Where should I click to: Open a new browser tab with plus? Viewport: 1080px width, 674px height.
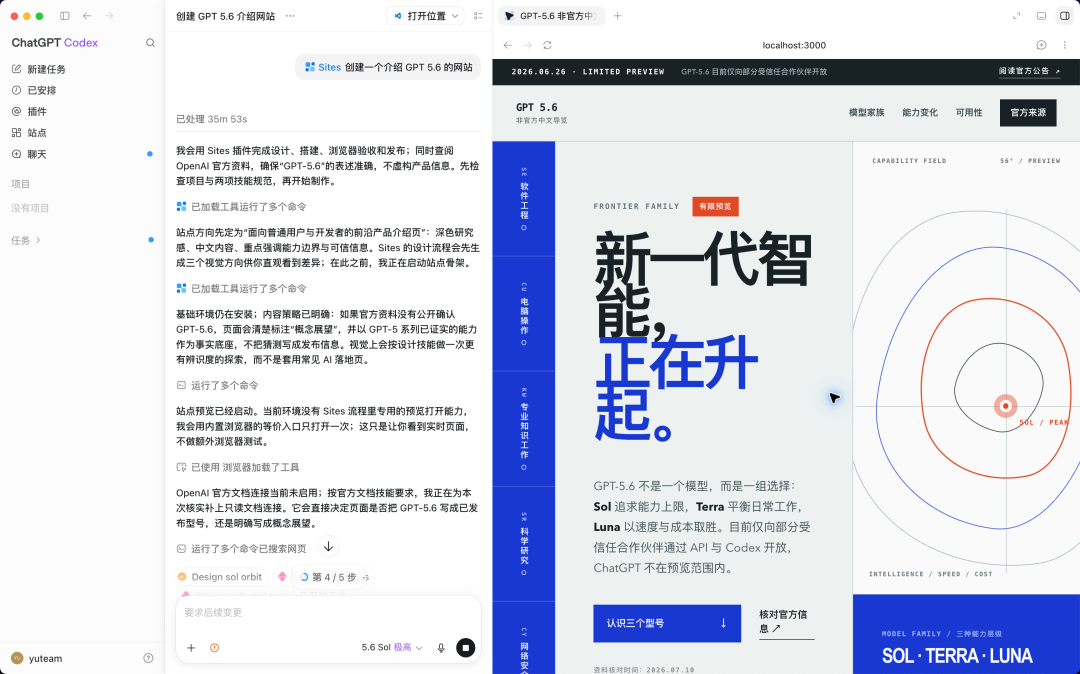[x=618, y=16]
